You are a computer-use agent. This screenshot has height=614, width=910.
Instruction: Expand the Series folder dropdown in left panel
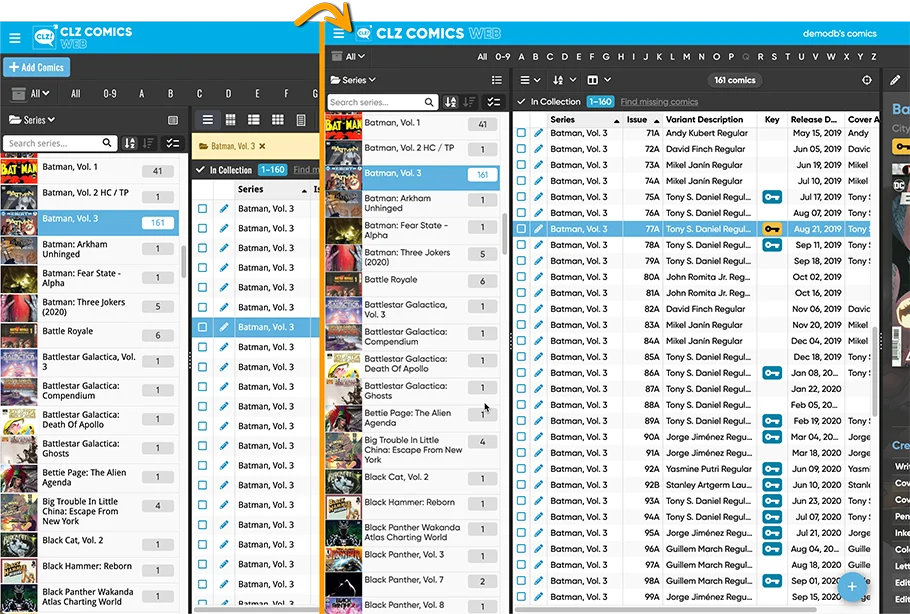click(32, 120)
